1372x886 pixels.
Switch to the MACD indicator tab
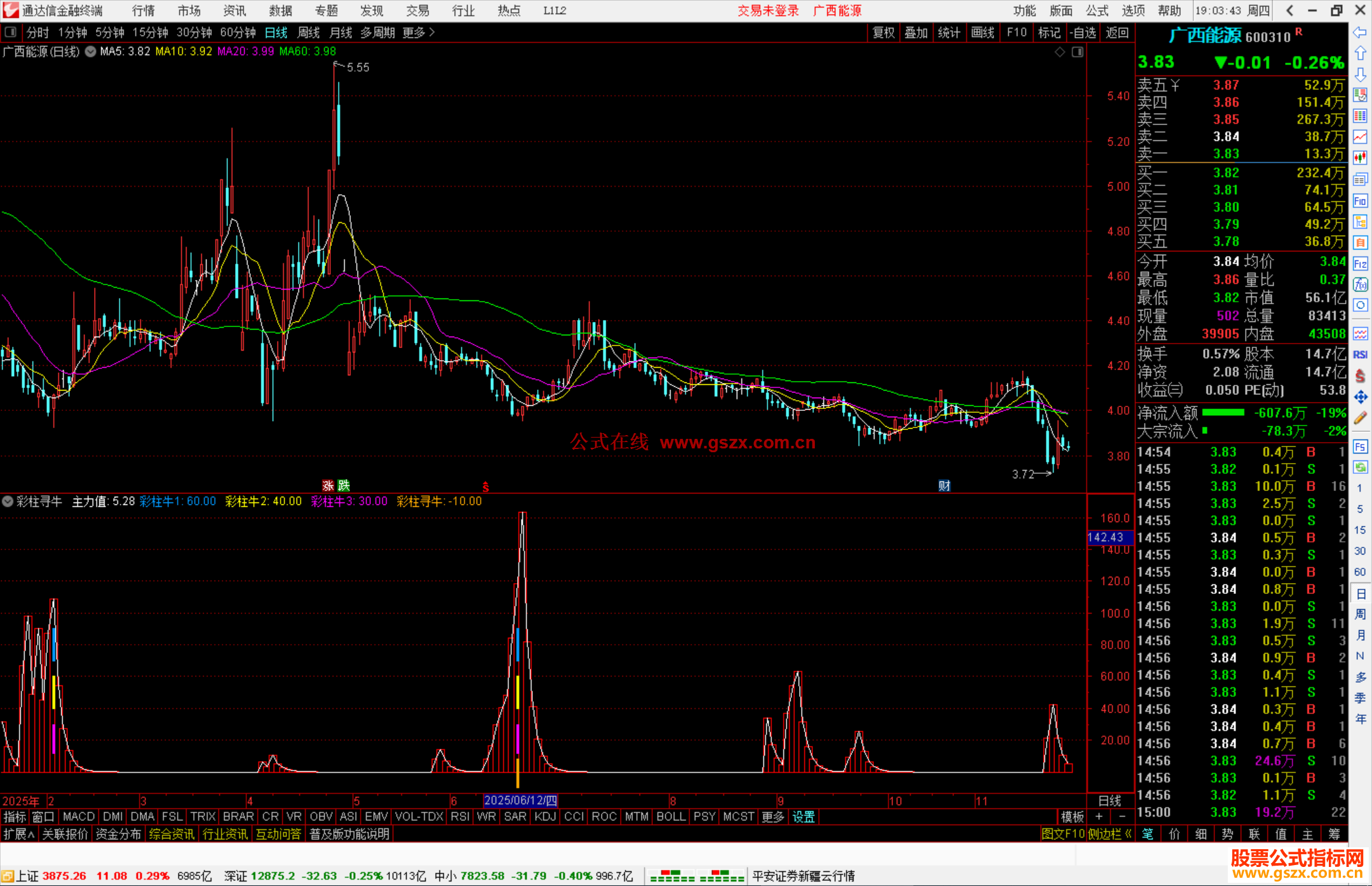[x=78, y=817]
